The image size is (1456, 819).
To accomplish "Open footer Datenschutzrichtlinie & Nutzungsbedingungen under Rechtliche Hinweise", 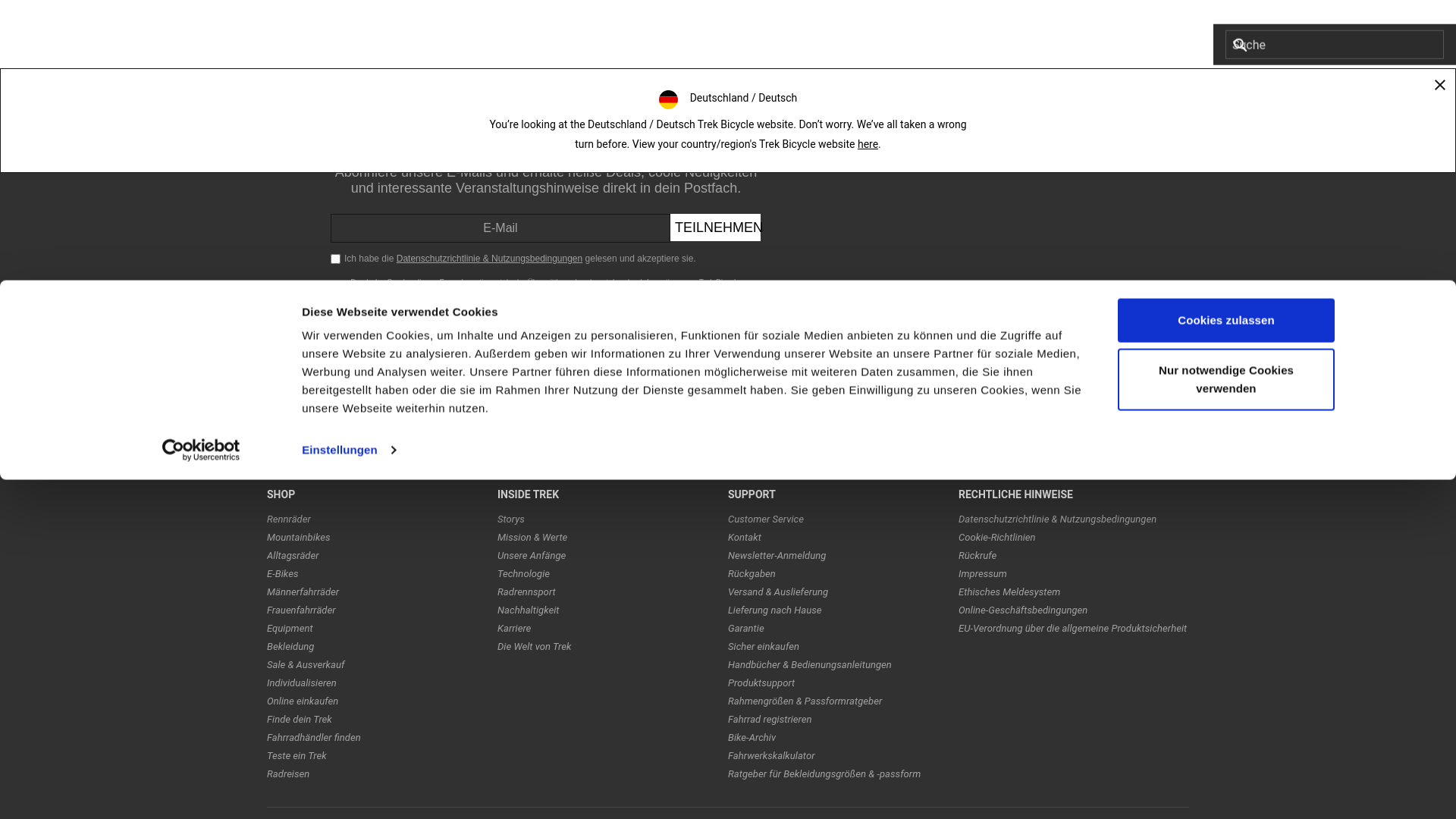I will (1057, 519).
